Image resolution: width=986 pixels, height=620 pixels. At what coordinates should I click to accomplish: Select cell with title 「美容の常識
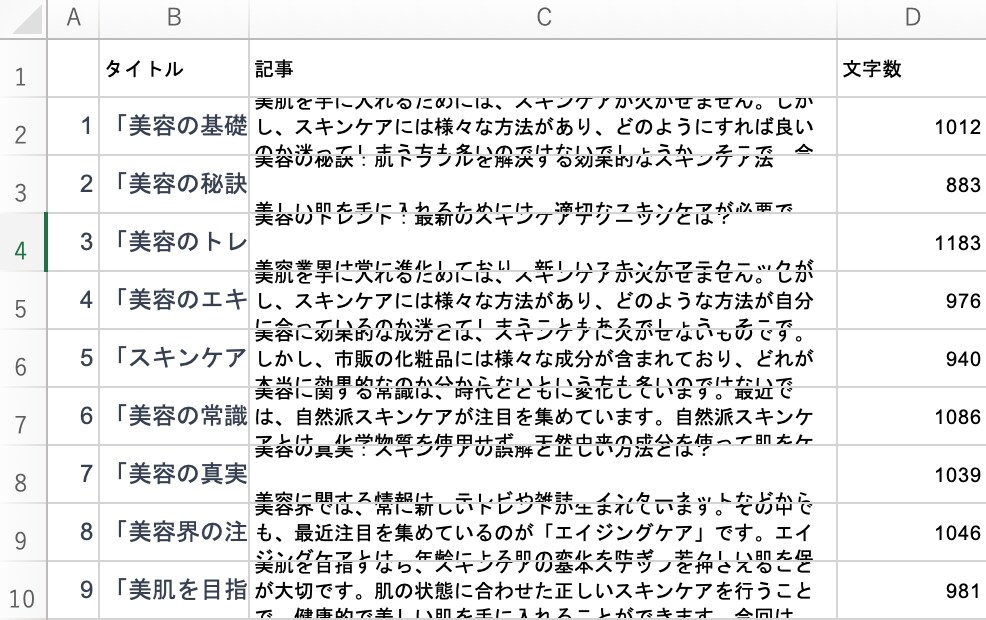click(x=174, y=416)
